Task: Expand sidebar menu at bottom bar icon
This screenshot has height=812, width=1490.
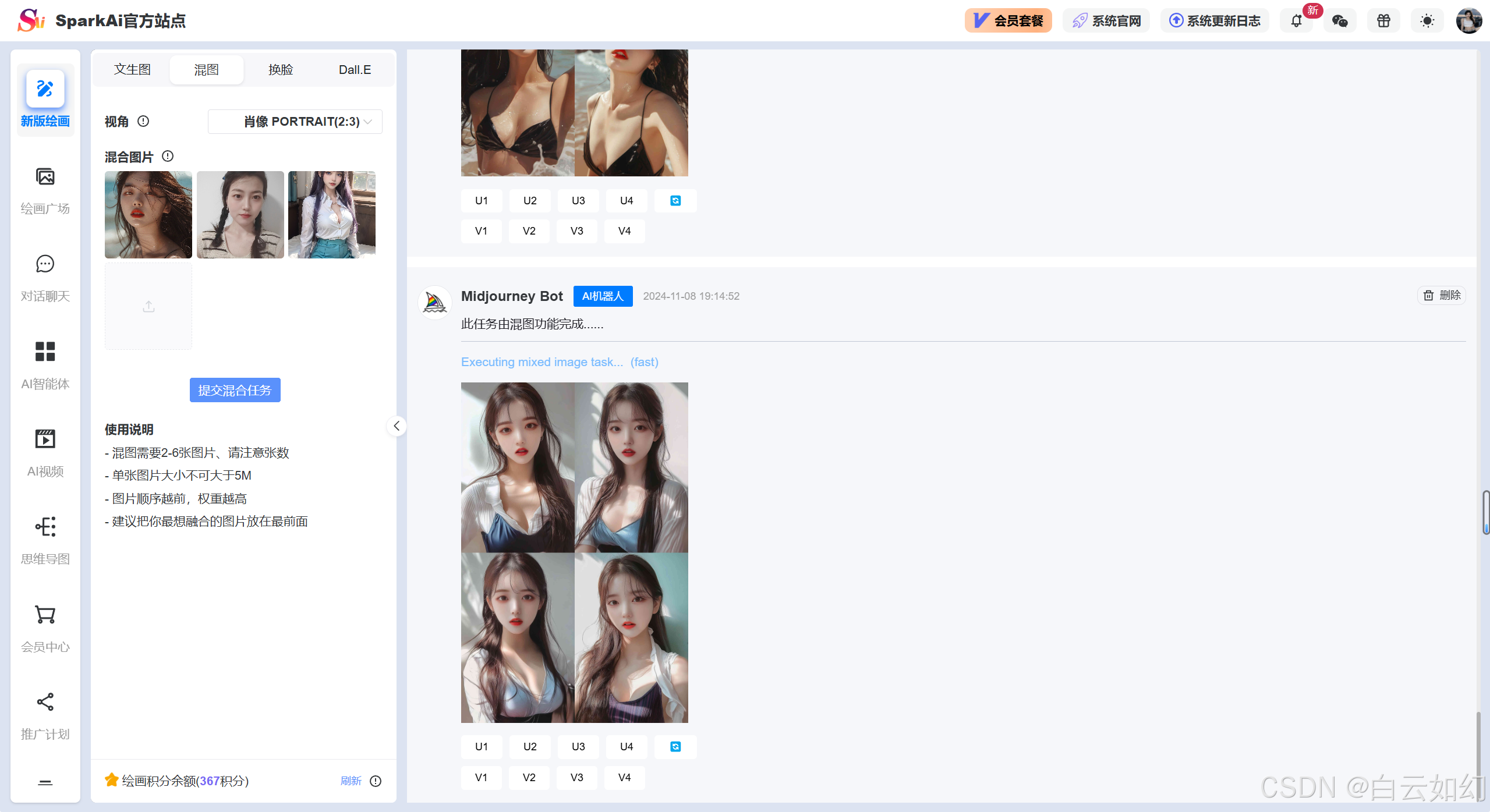Action: pyautogui.click(x=45, y=782)
